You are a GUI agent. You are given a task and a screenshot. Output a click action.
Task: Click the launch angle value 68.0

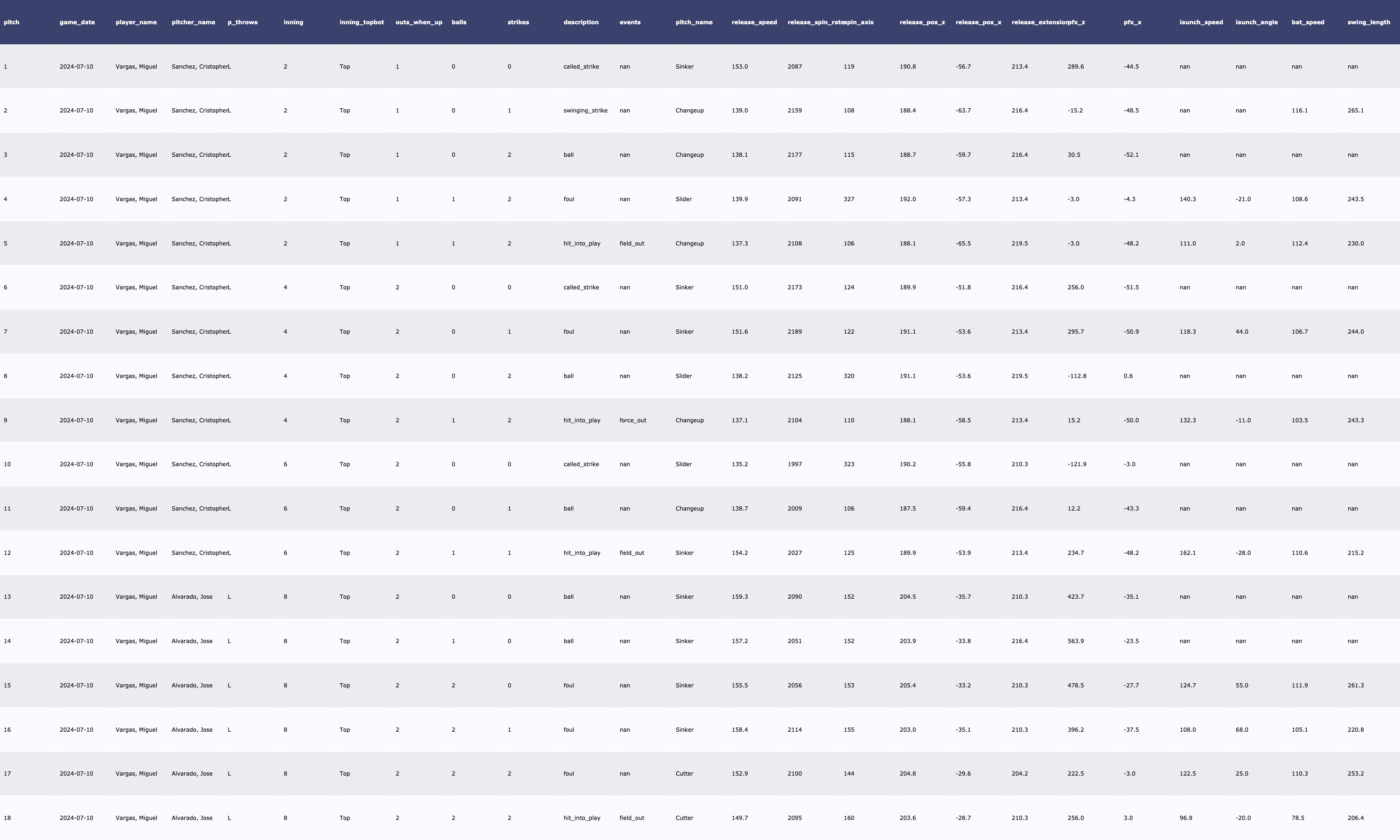(1241, 729)
